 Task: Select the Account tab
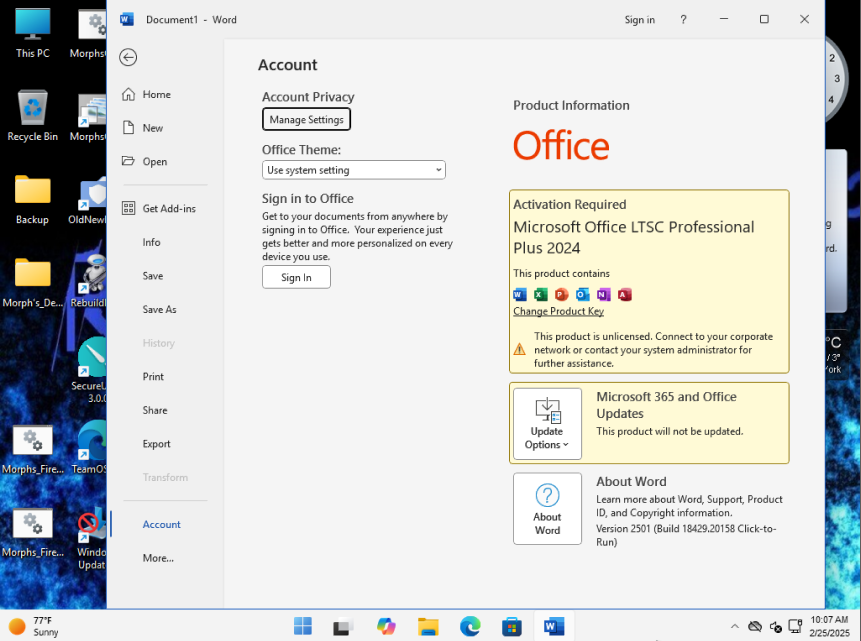[161, 525]
